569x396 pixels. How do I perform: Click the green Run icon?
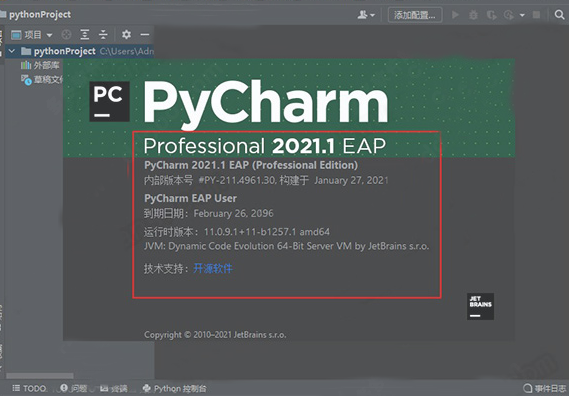tap(455, 15)
